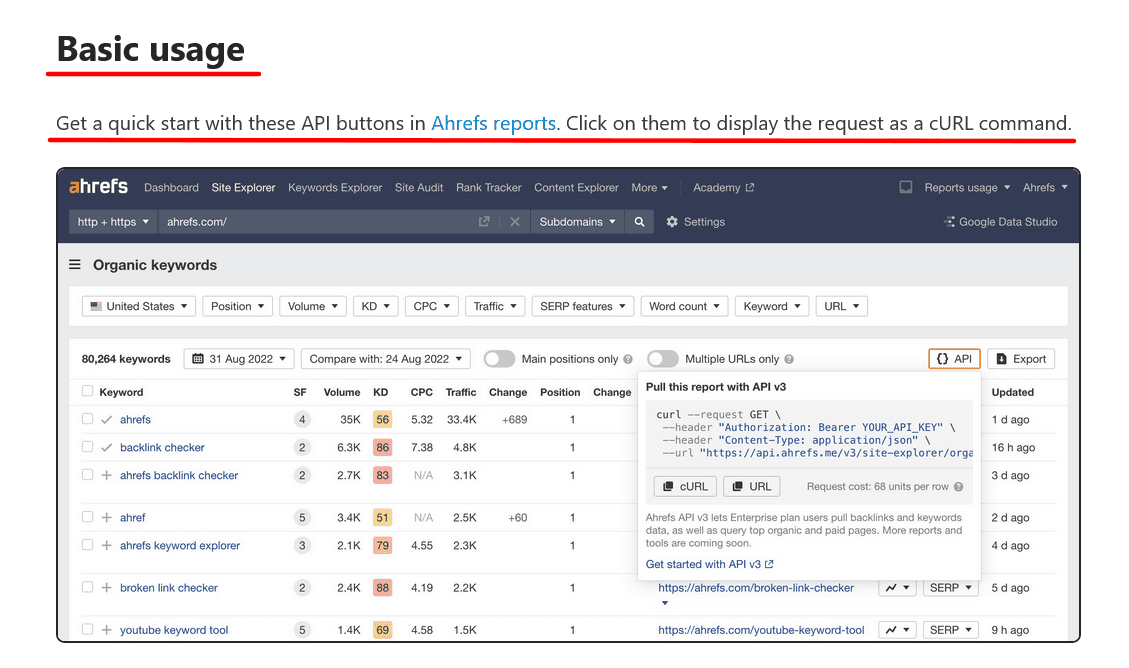Open the backlink checker keyword link
The image size is (1129, 668).
coord(161,447)
